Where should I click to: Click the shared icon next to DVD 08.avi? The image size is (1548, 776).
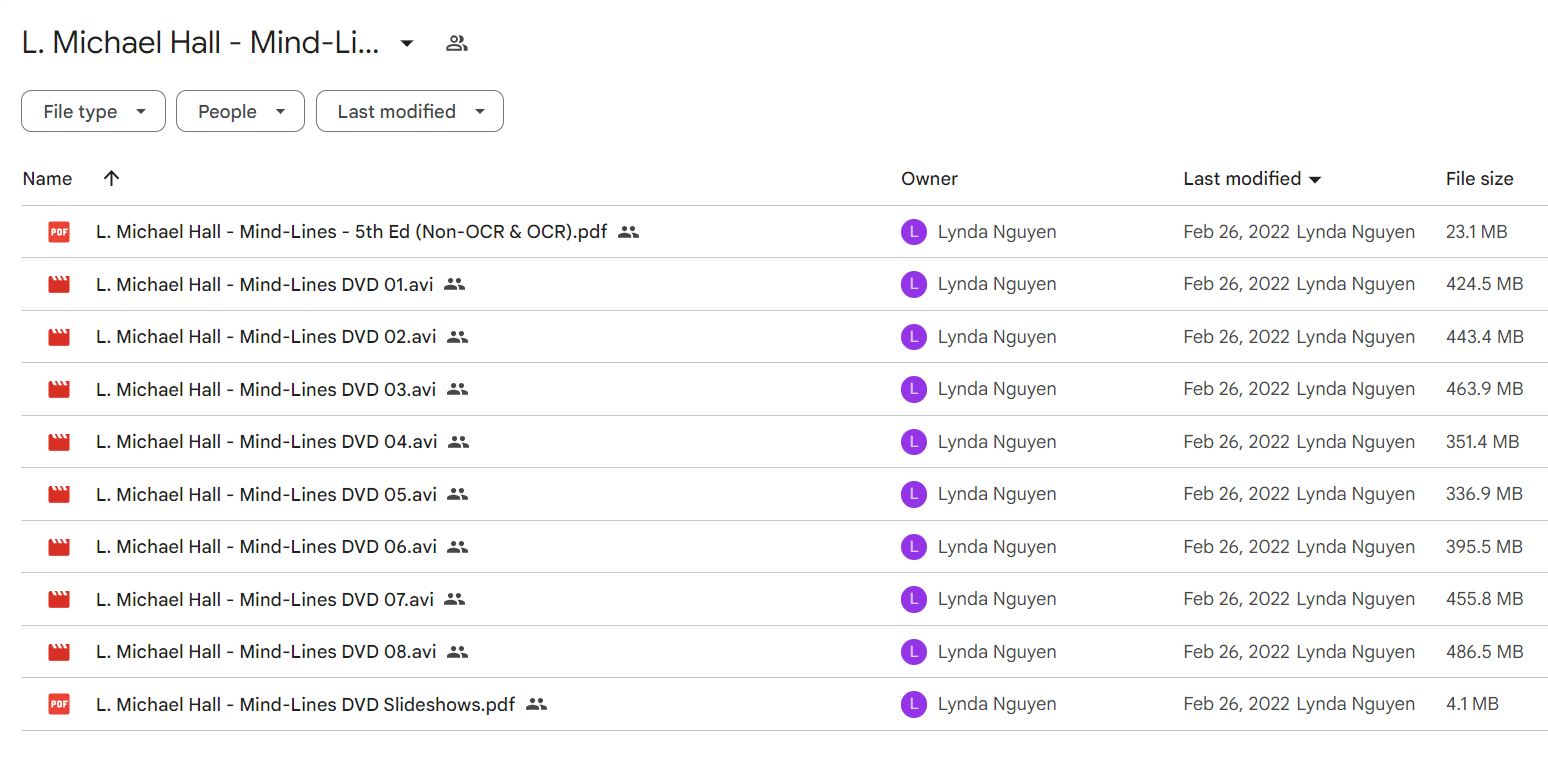click(x=457, y=652)
